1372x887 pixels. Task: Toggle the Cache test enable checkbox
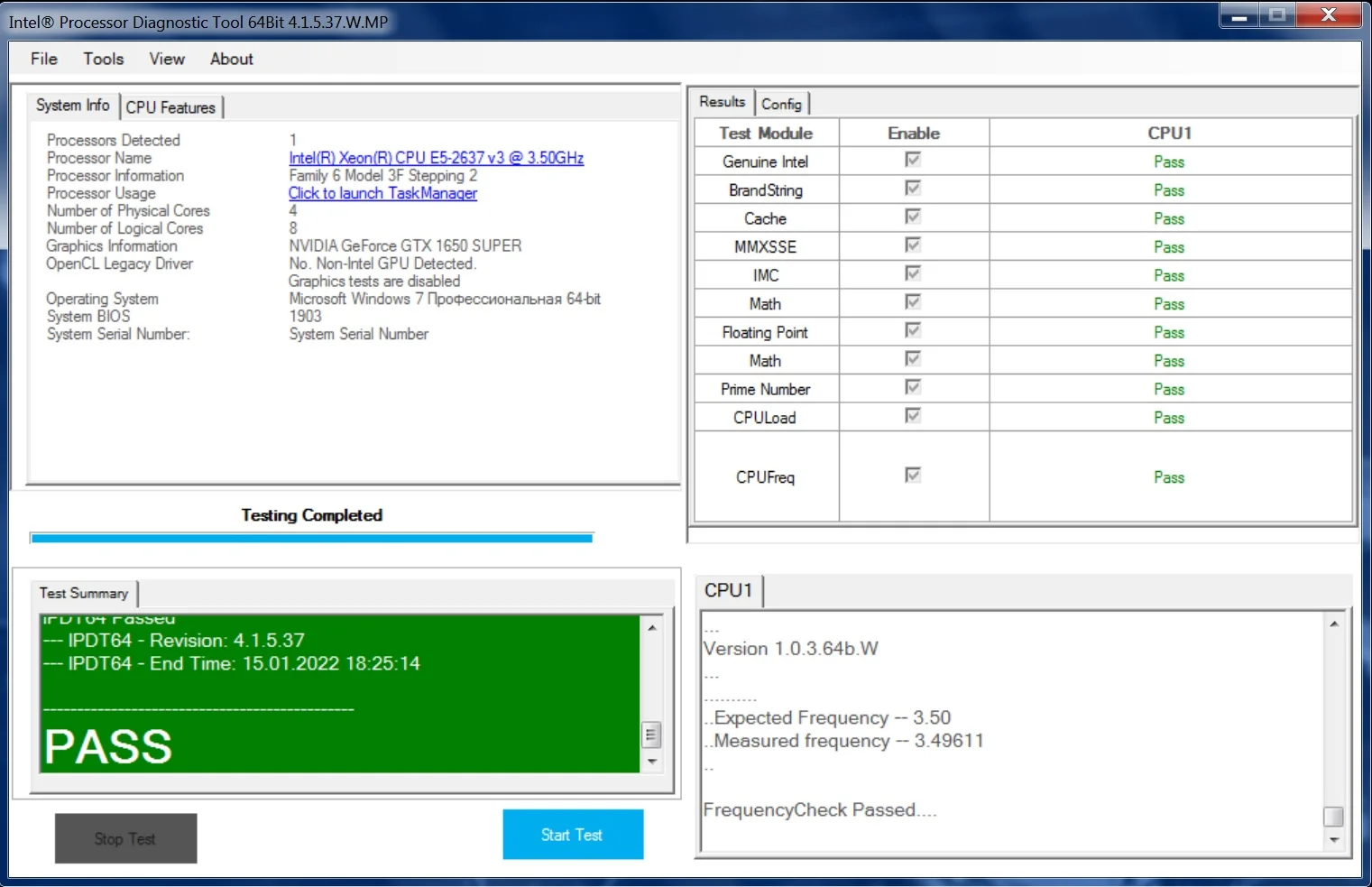point(913,217)
